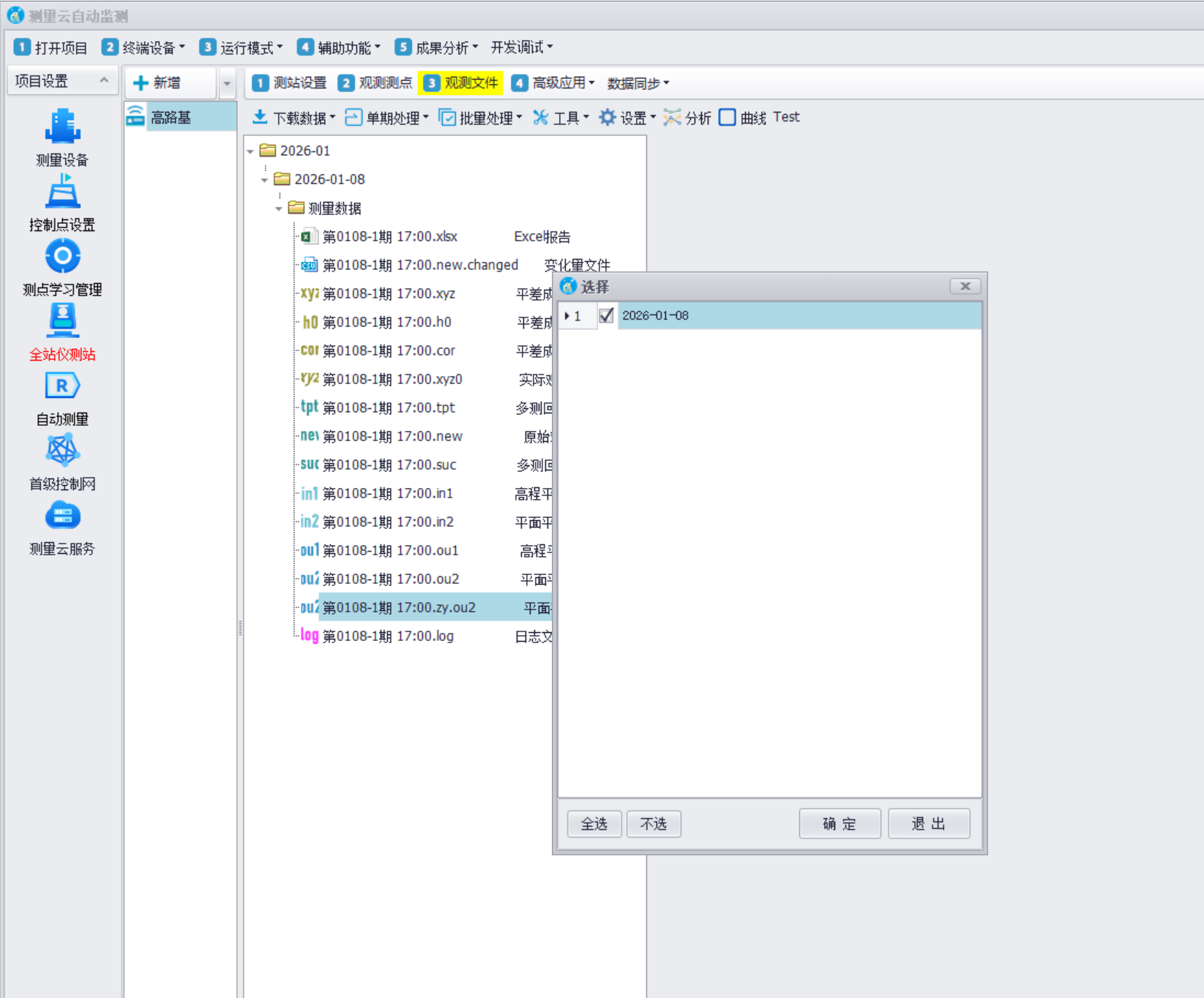This screenshot has height=998, width=1204.
Task: Select the 第0108-1期 17:00.log file
Action: tap(388, 637)
